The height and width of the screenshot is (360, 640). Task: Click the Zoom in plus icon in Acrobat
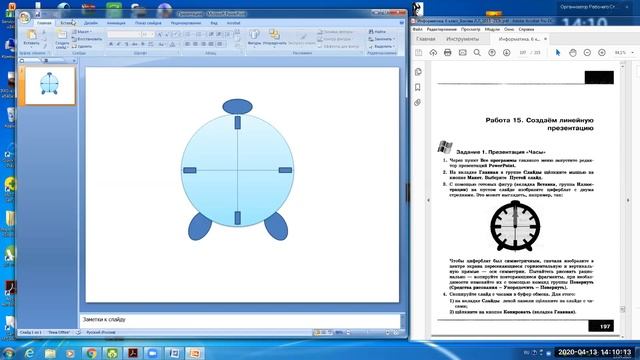click(602, 53)
